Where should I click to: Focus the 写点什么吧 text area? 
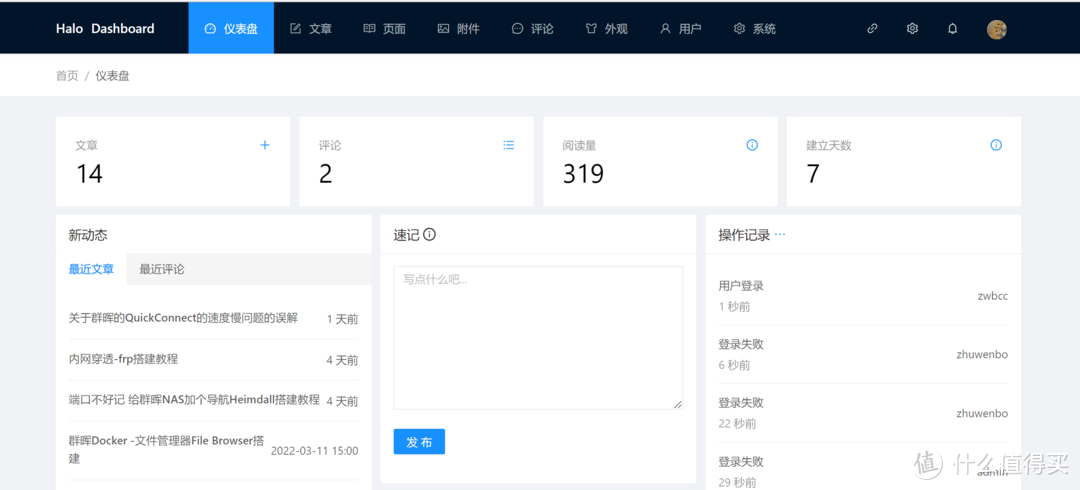(x=538, y=338)
